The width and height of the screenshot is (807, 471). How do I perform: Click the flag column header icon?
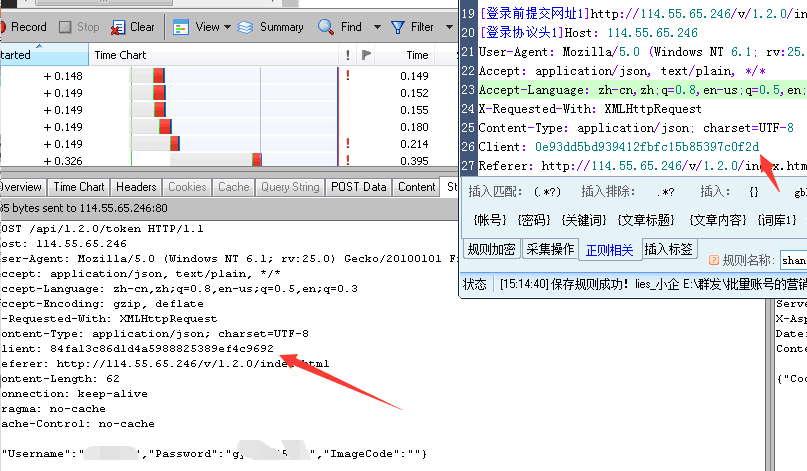366,55
